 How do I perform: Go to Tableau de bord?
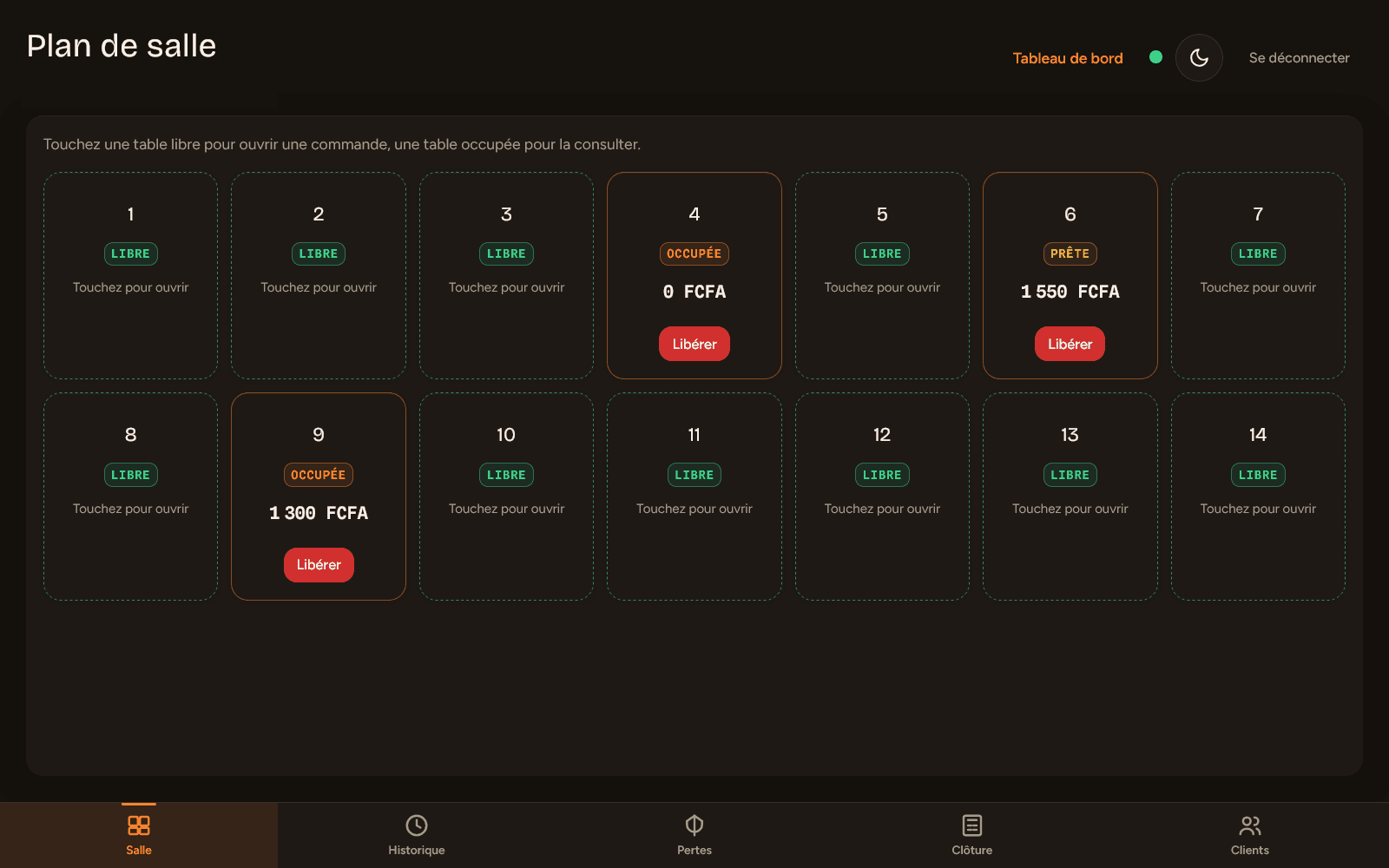click(x=1068, y=58)
